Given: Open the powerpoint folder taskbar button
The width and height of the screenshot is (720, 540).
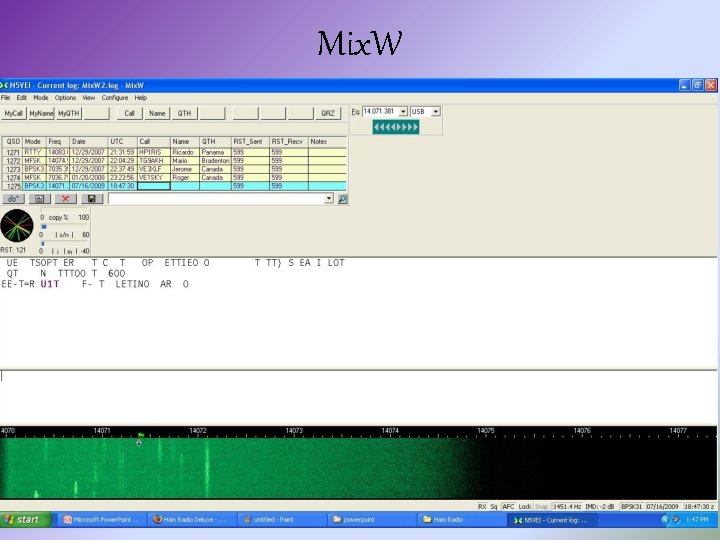Looking at the screenshot, I should click(x=372, y=520).
